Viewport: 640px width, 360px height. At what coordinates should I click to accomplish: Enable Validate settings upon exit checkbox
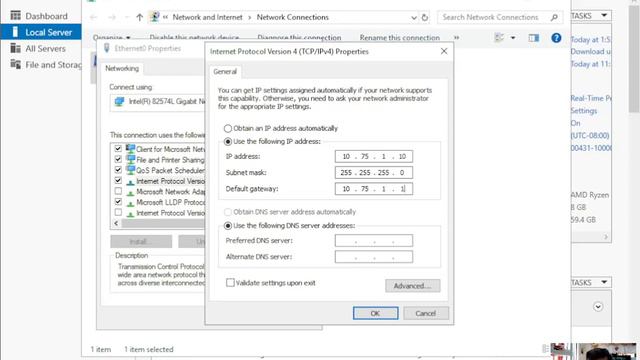(230, 282)
